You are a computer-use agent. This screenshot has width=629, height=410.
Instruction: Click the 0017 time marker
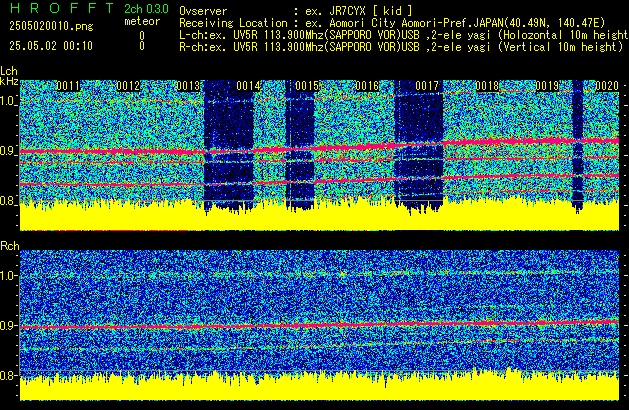pos(427,86)
